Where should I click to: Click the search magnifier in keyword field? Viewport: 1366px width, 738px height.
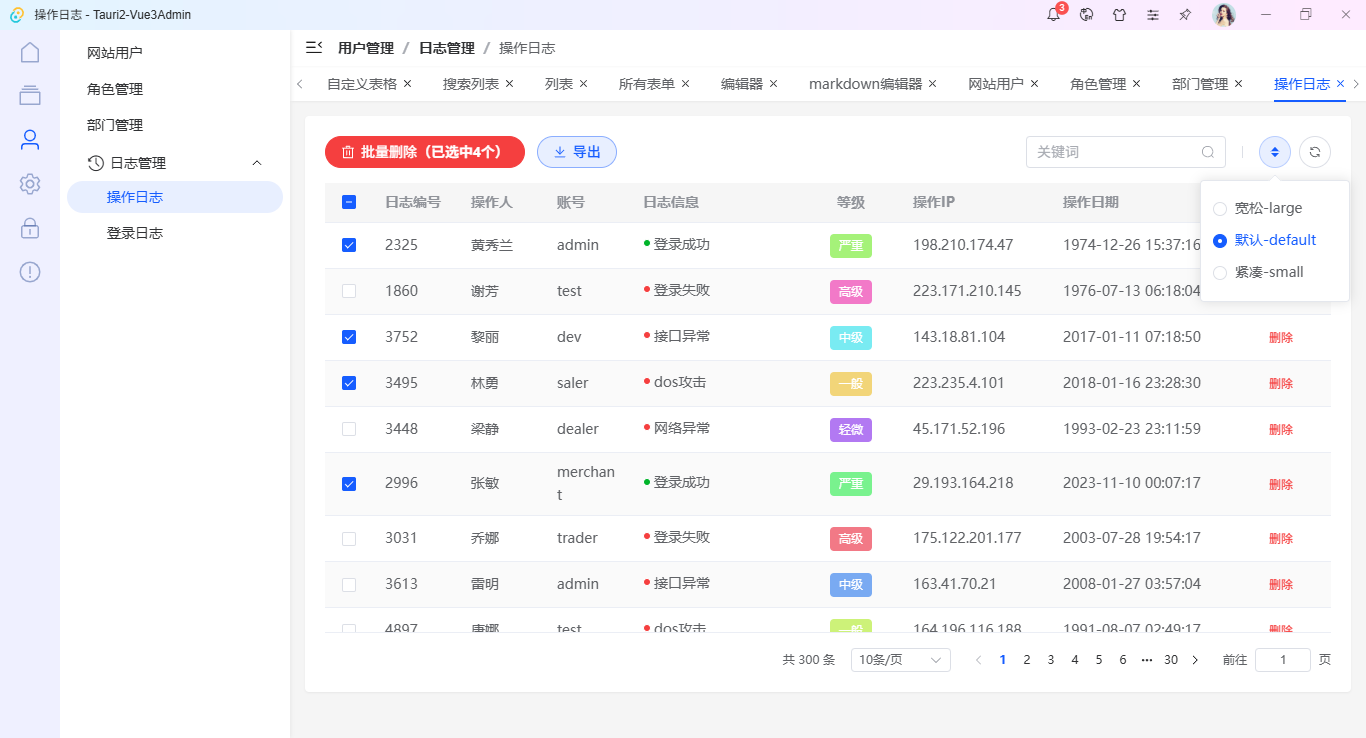pos(1208,151)
